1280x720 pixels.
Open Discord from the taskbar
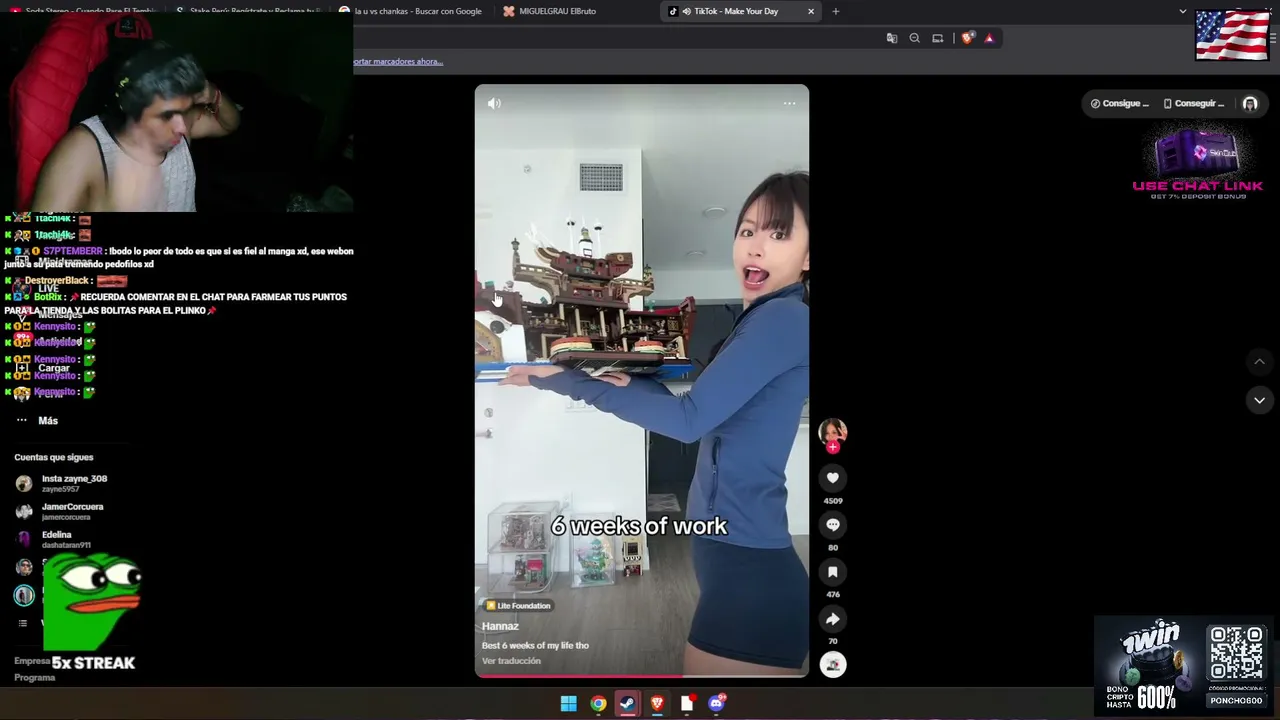click(x=716, y=703)
